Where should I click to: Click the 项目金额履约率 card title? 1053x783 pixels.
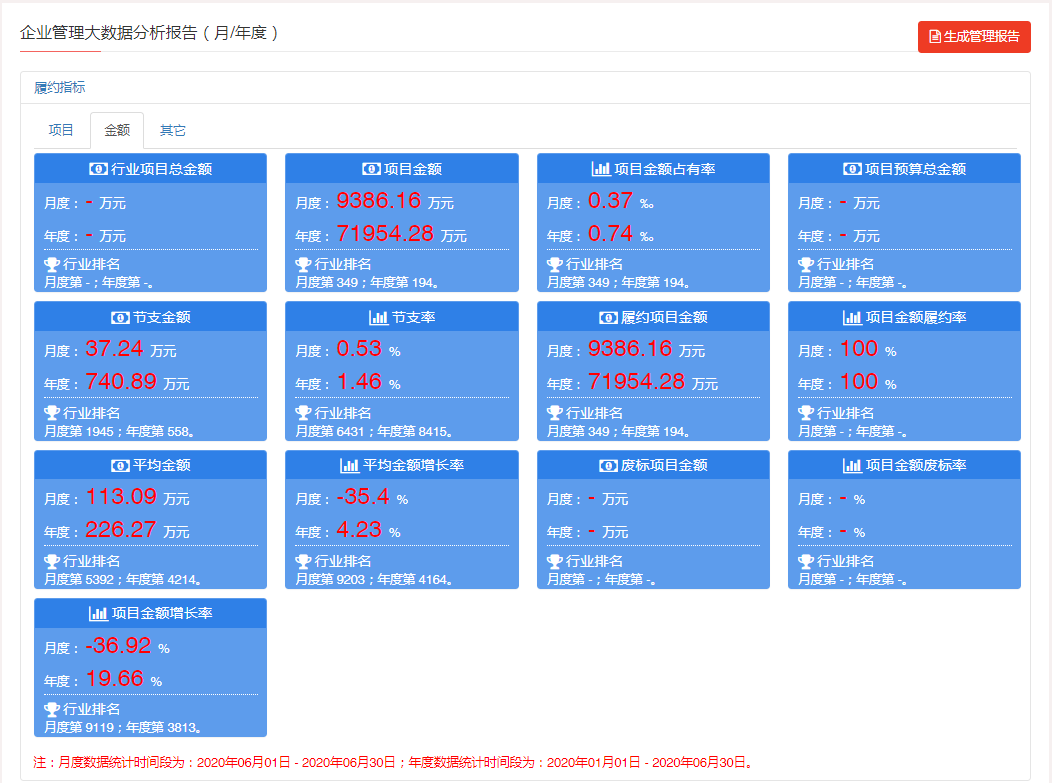point(915,317)
